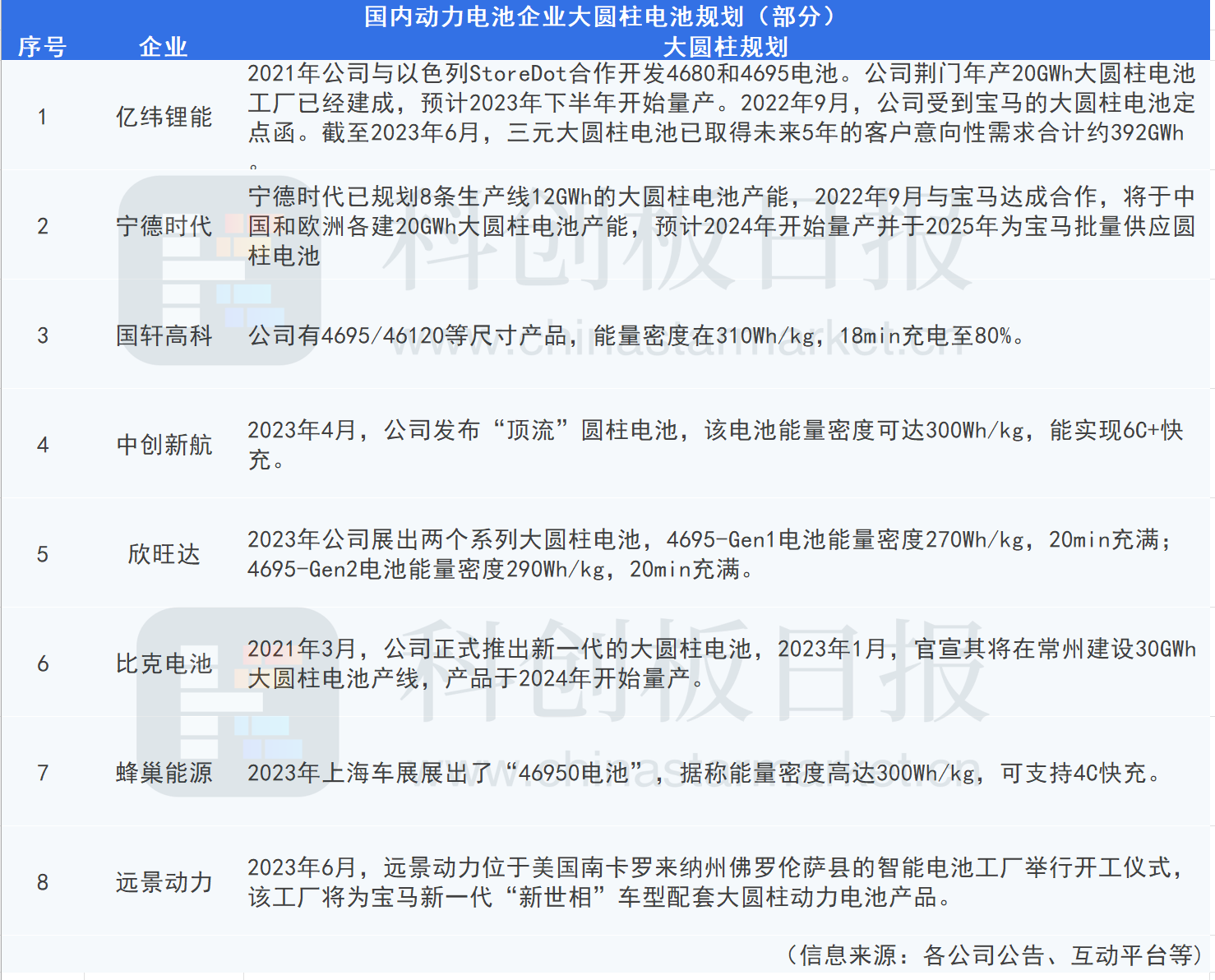
Task: Select company cell 比克电池
Action: pyautogui.click(x=164, y=663)
